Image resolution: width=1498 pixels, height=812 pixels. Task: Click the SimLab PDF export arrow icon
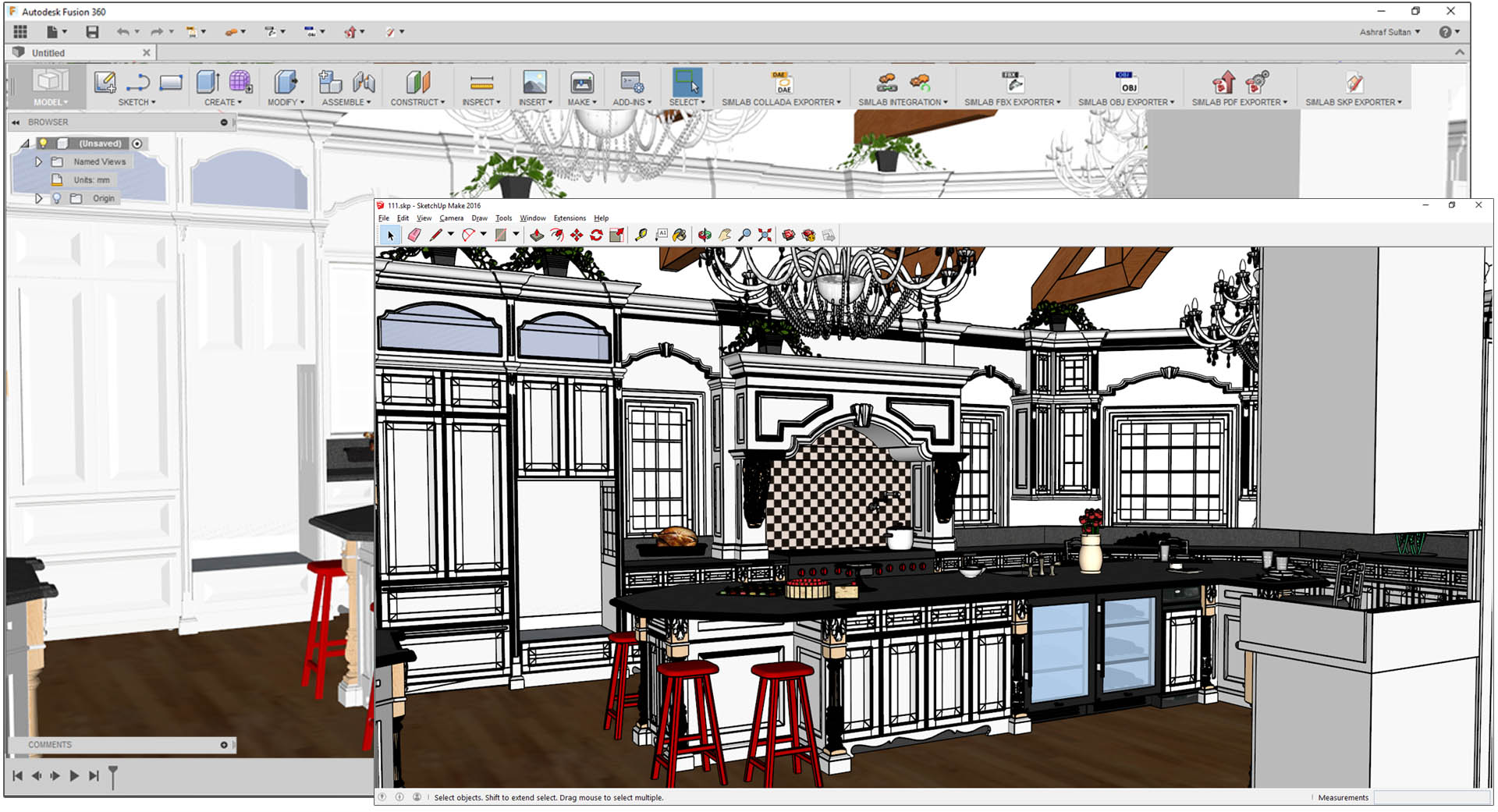[x=1223, y=82]
